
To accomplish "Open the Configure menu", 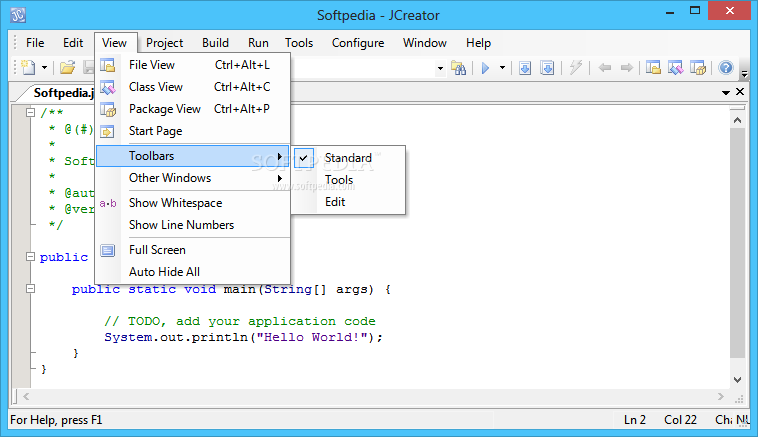I will tap(358, 43).
